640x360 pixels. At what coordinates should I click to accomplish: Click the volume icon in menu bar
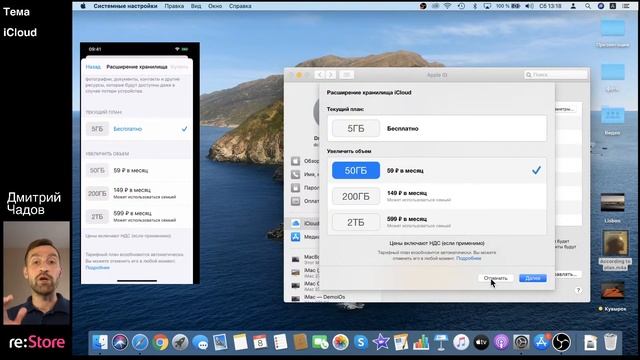(x=529, y=6)
